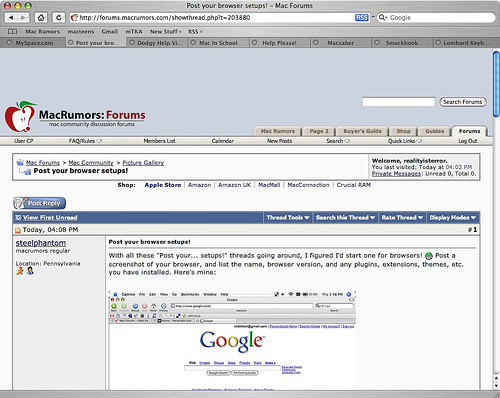The height and width of the screenshot is (398, 500).
Task: Open the Crucial RAM shop link
Action: click(354, 185)
